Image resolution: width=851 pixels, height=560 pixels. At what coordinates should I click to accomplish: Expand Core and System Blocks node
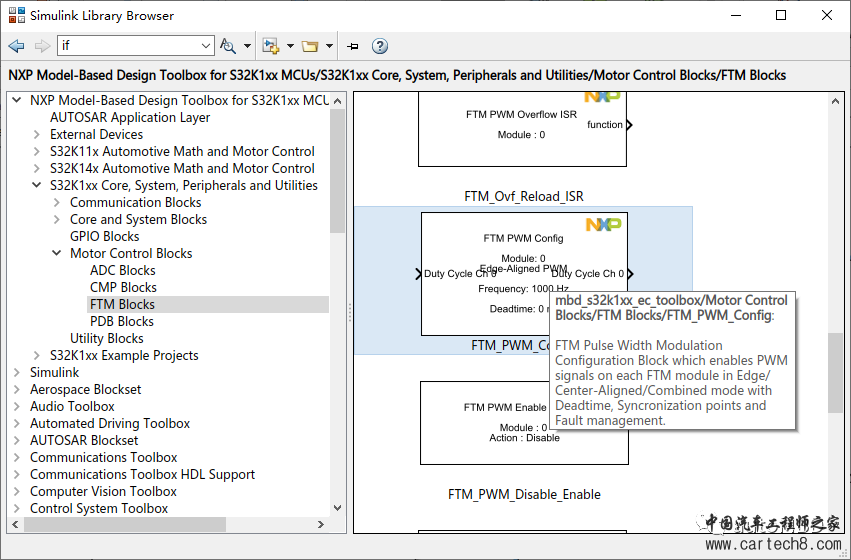click(x=57, y=220)
